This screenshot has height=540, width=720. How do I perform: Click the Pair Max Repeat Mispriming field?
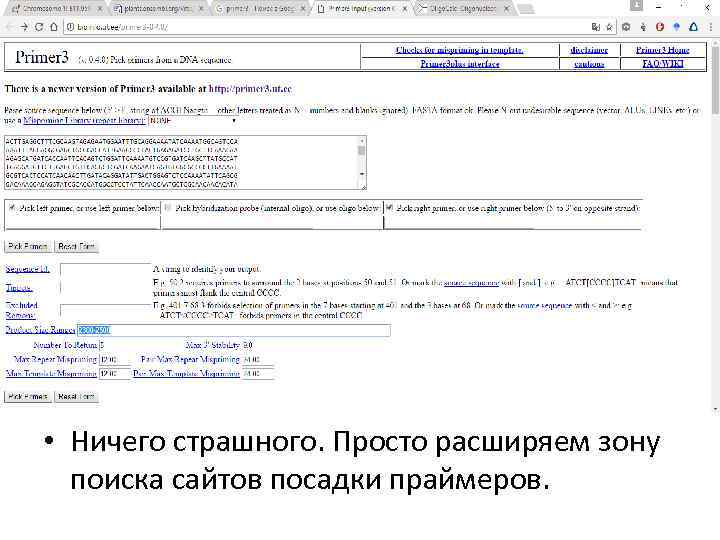point(258,360)
